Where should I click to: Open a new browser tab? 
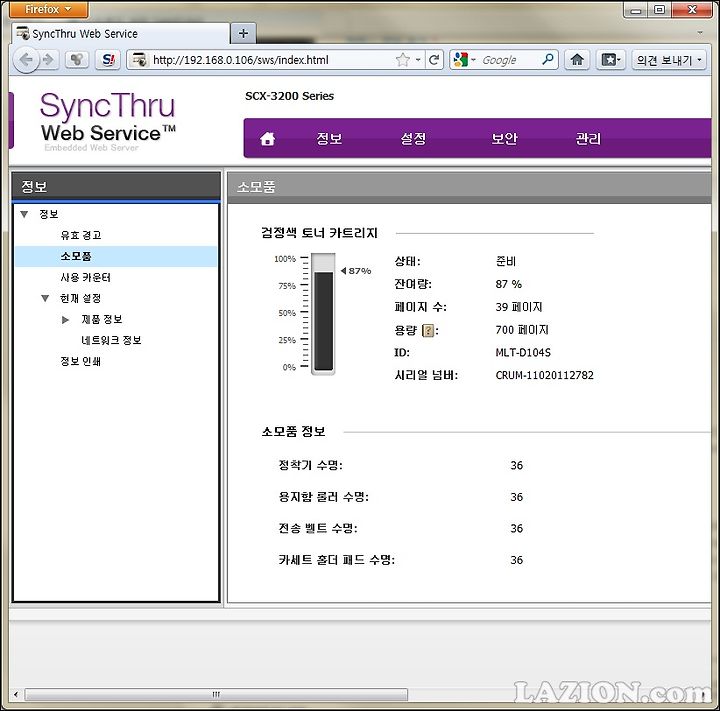coord(243,34)
